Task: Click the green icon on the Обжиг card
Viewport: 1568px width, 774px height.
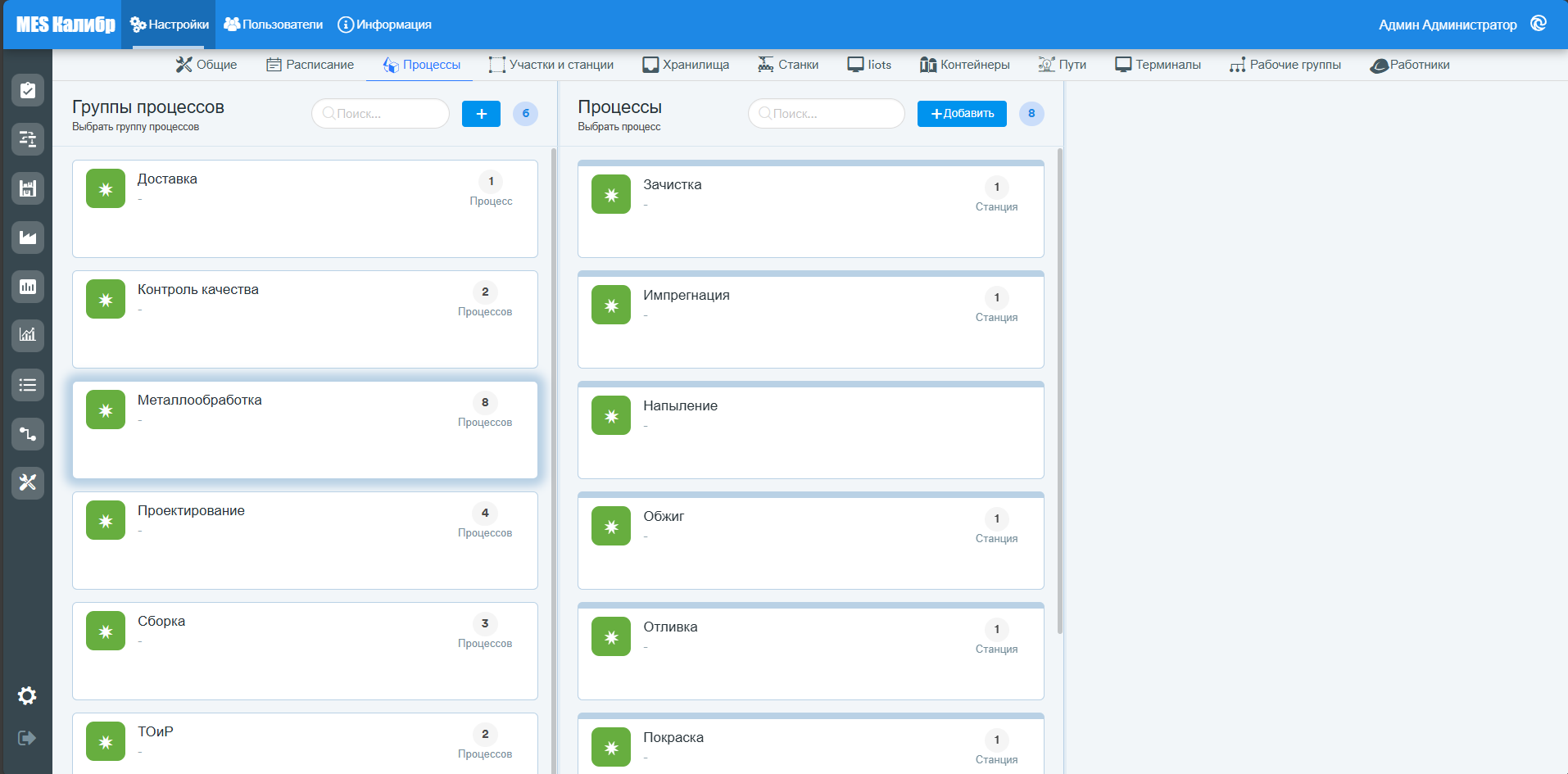Action: 611,526
